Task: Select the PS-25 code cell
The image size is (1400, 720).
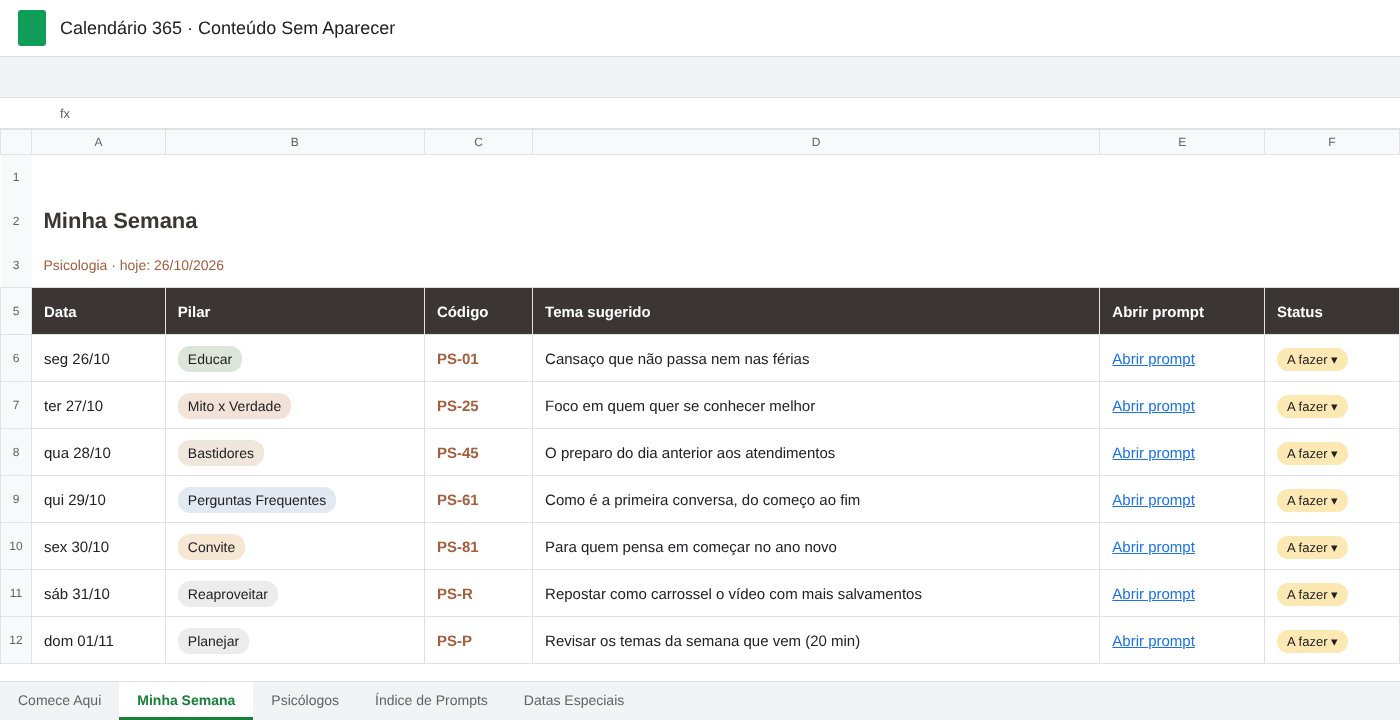Action: pos(478,405)
